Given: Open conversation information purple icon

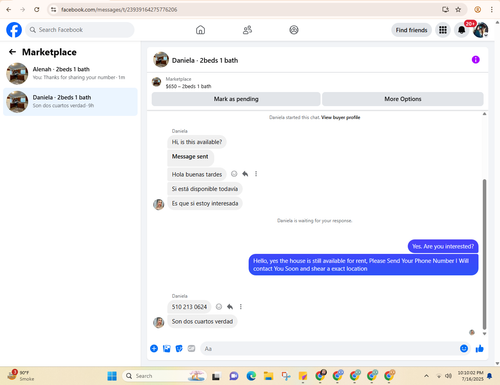Looking at the screenshot, I should [x=475, y=60].
